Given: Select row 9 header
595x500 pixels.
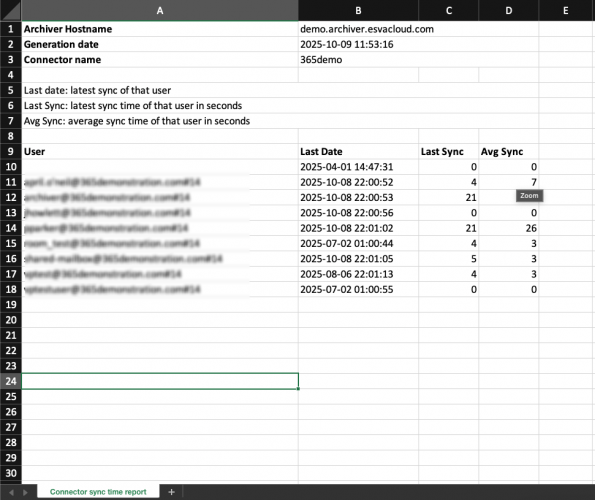Looking at the screenshot, I should point(11,152).
